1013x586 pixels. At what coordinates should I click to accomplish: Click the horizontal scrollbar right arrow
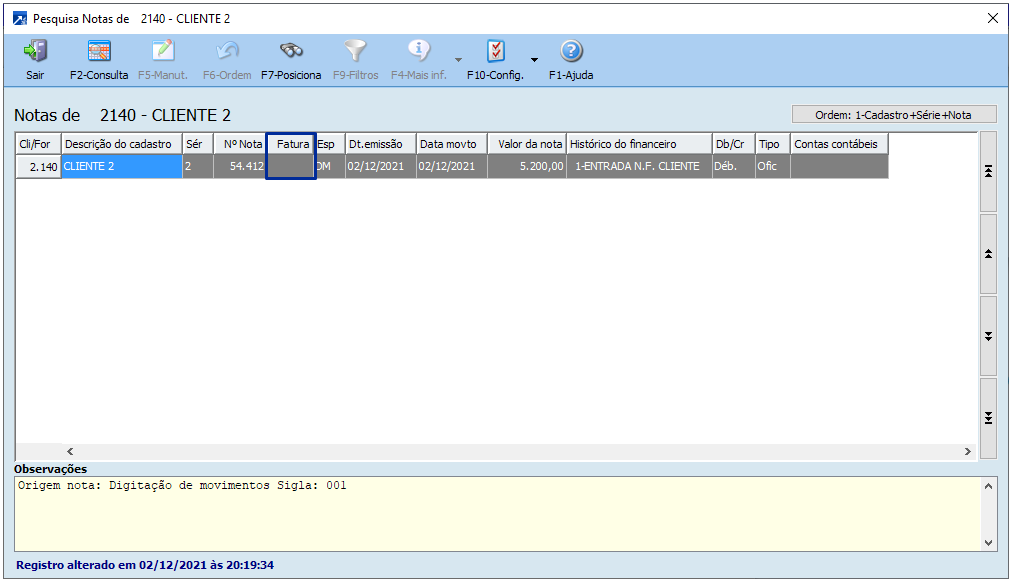(x=967, y=452)
